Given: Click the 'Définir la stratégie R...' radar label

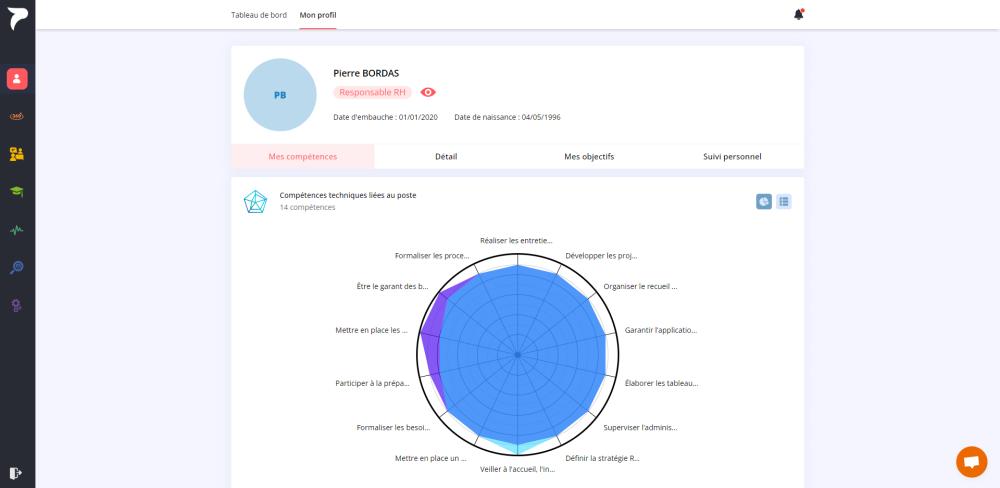Looking at the screenshot, I should pyautogui.click(x=602, y=458).
